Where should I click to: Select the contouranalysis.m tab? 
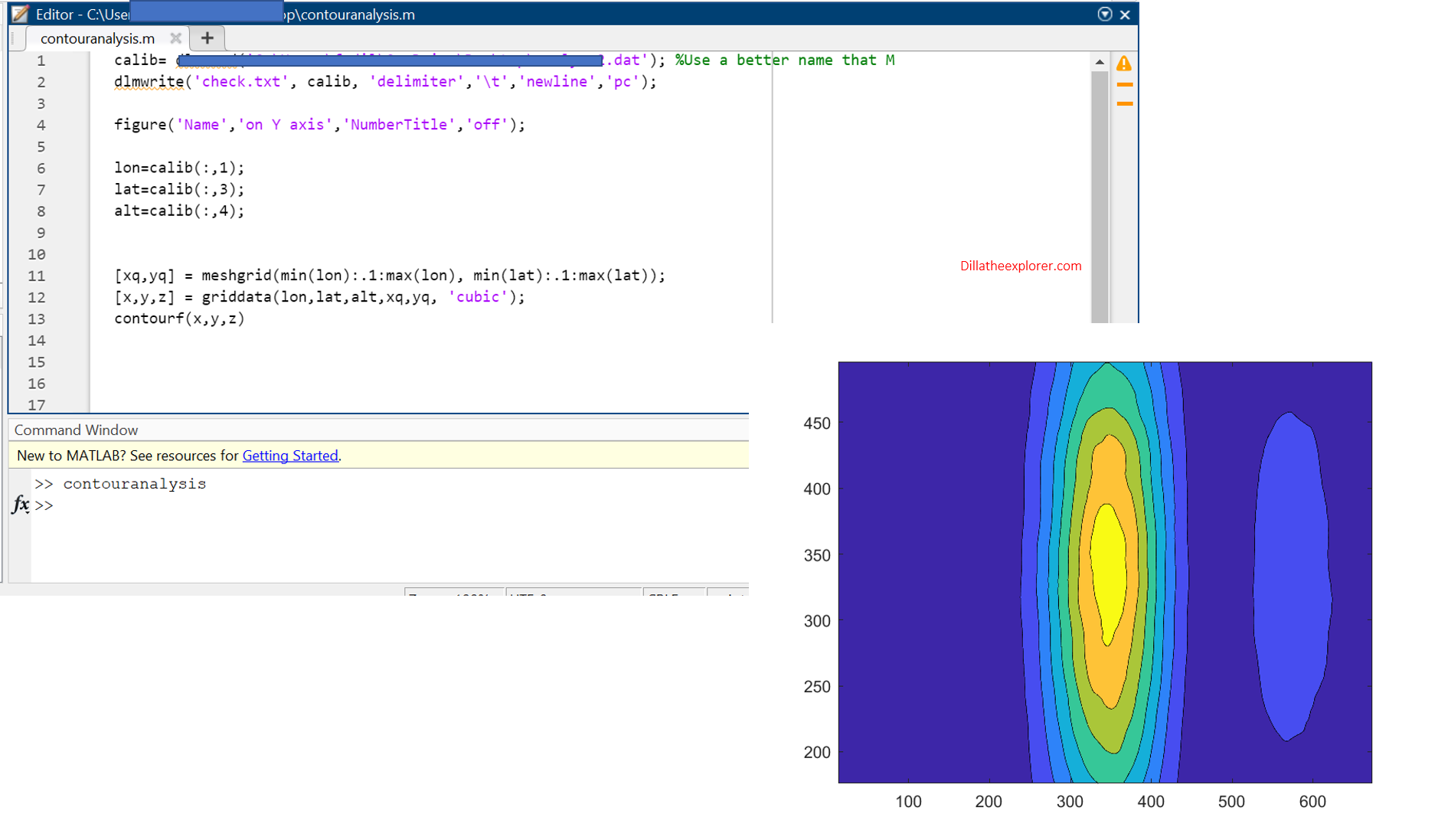[x=97, y=38]
